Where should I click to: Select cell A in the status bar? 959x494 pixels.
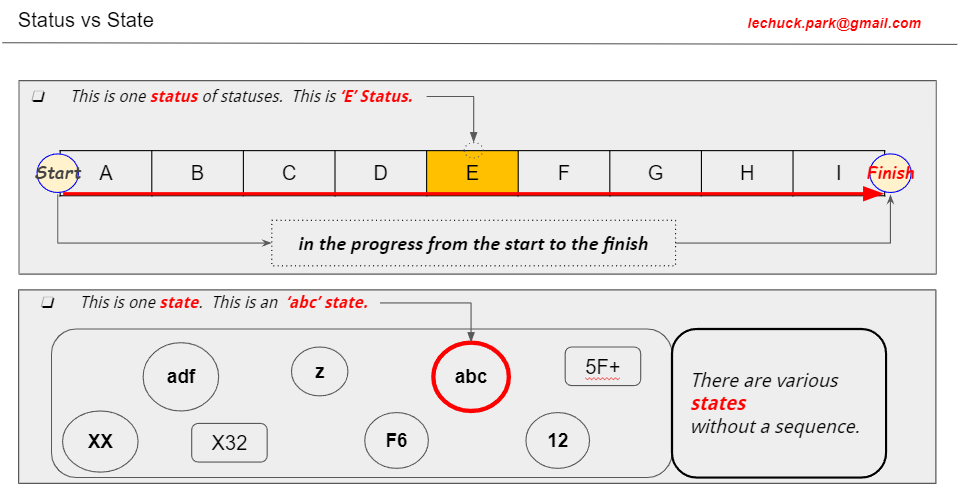coord(108,173)
